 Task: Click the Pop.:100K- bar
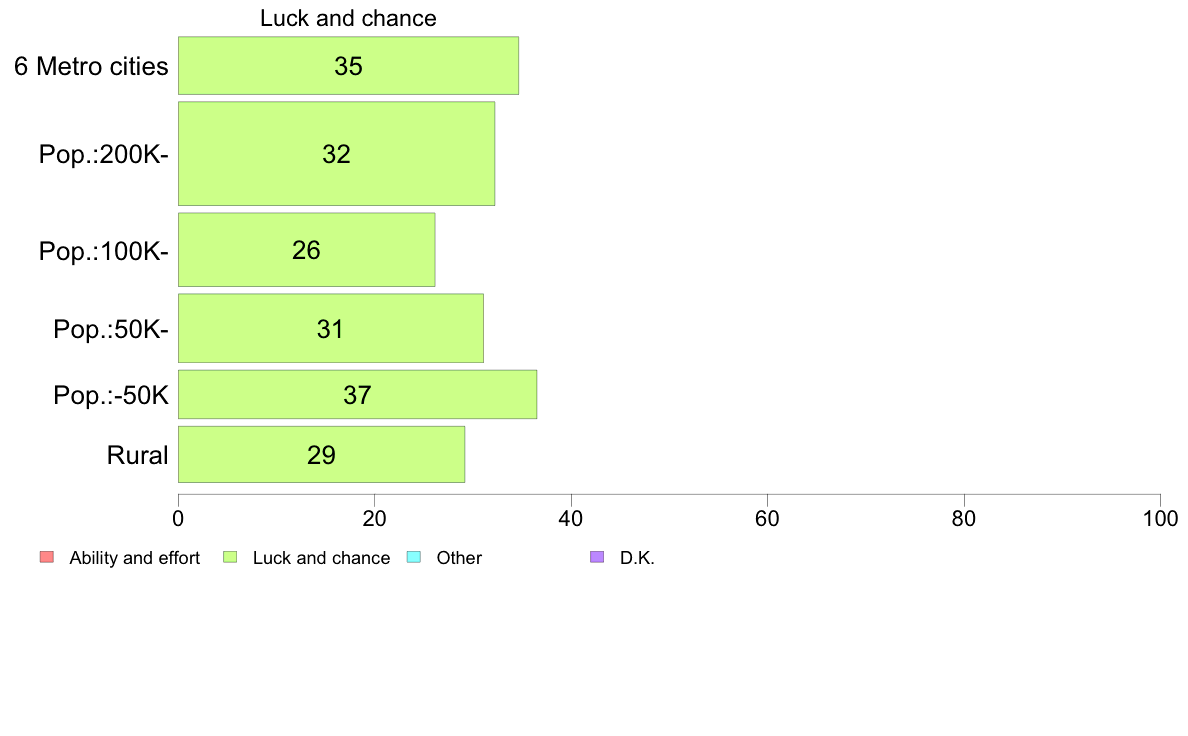(306, 250)
